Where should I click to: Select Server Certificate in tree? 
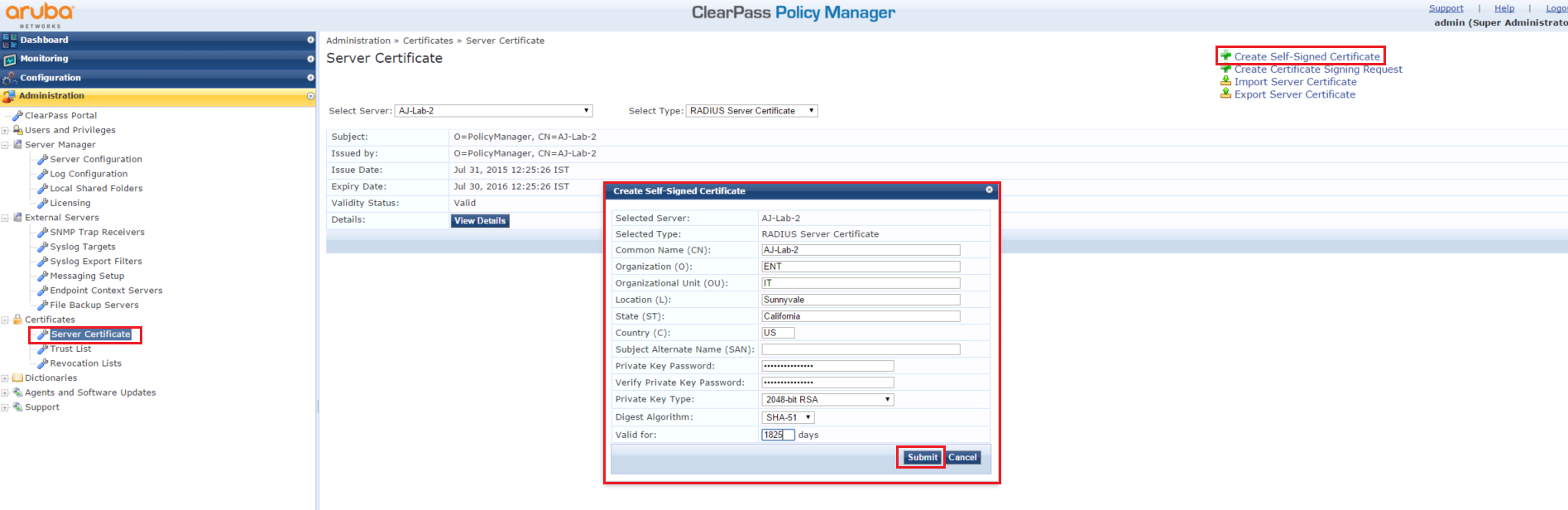click(x=91, y=334)
